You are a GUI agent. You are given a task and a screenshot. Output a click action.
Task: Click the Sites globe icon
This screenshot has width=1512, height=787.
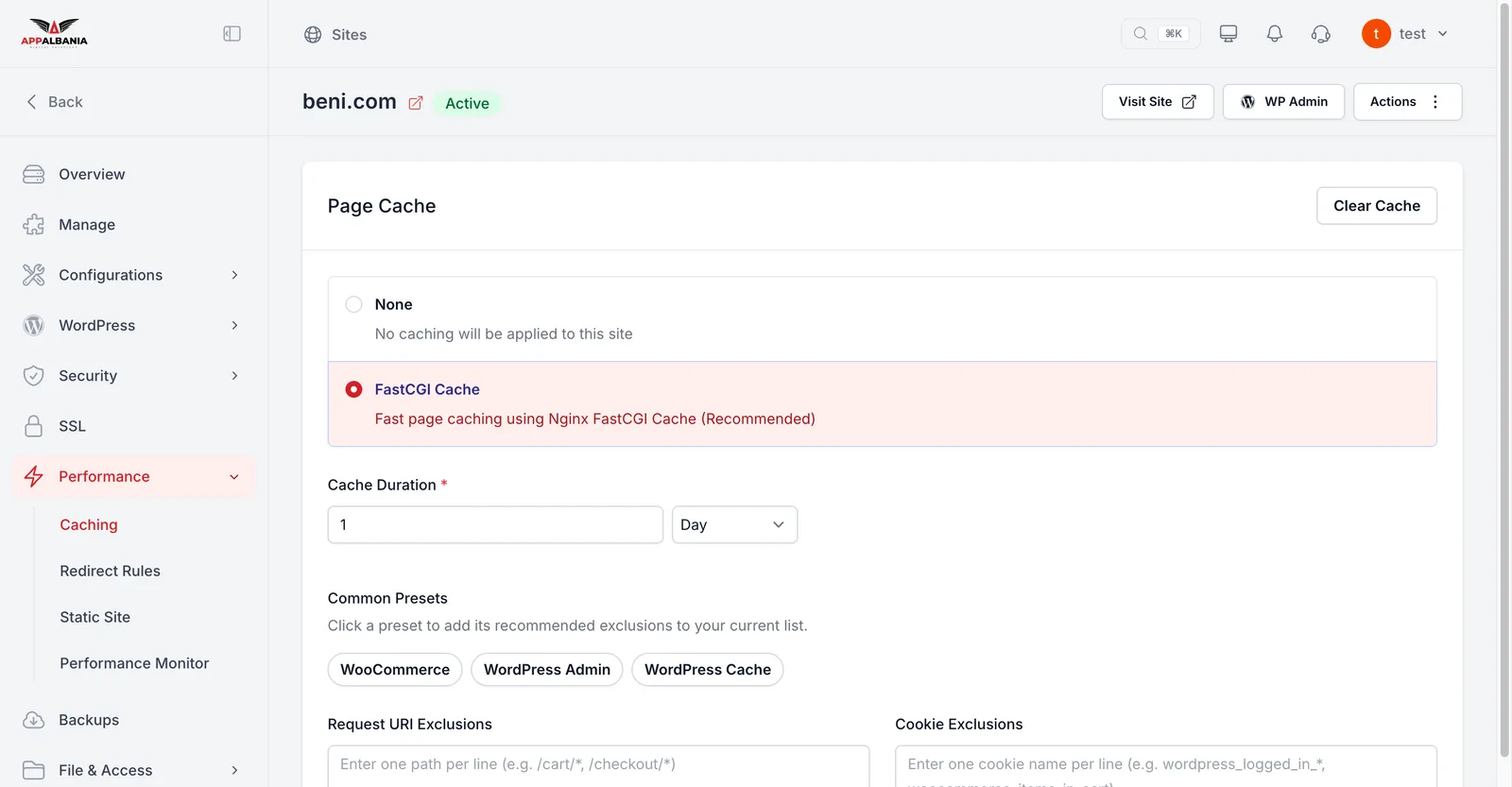(x=313, y=35)
